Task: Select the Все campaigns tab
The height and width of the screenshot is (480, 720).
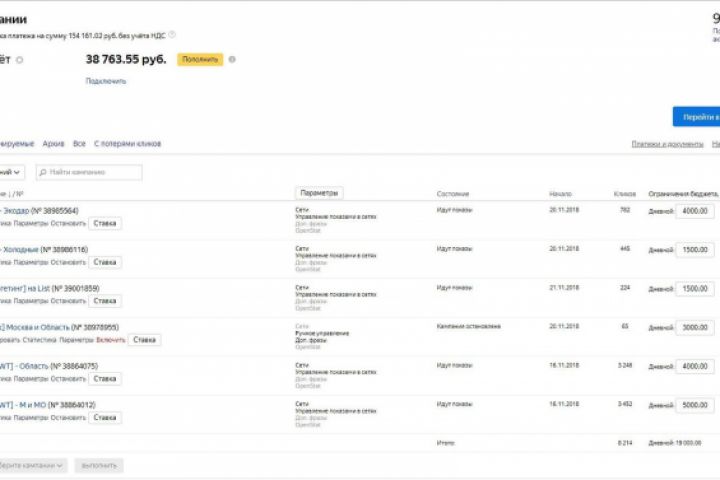Action: pyautogui.click(x=79, y=144)
